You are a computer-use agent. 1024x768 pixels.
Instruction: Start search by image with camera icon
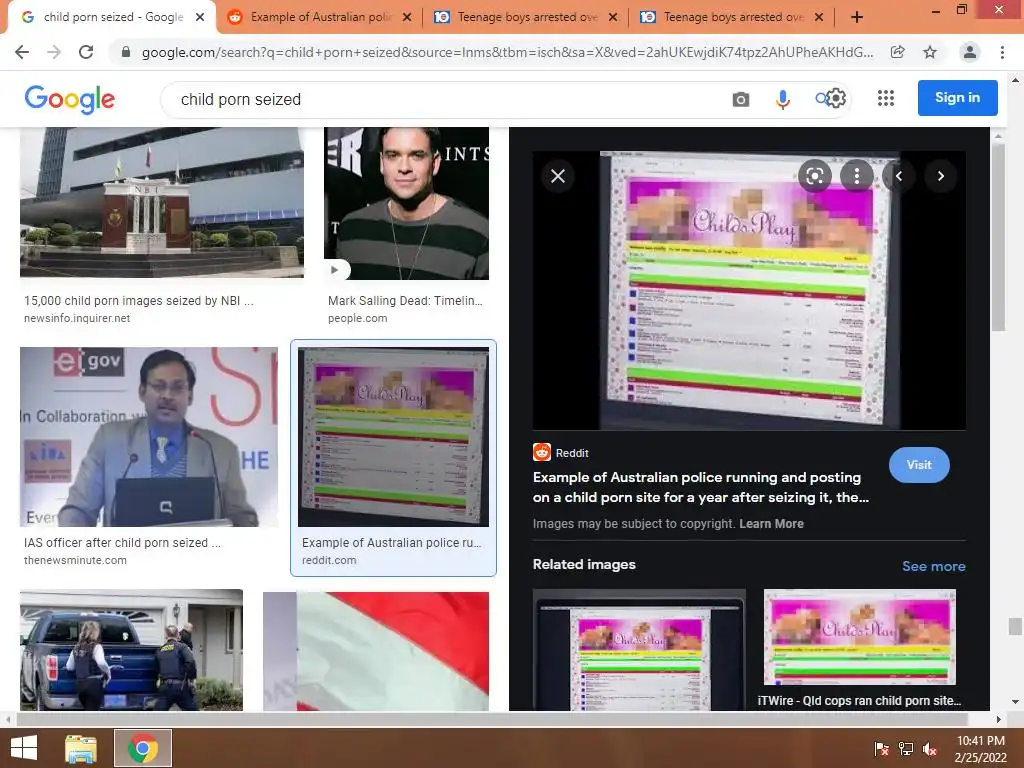click(x=741, y=99)
